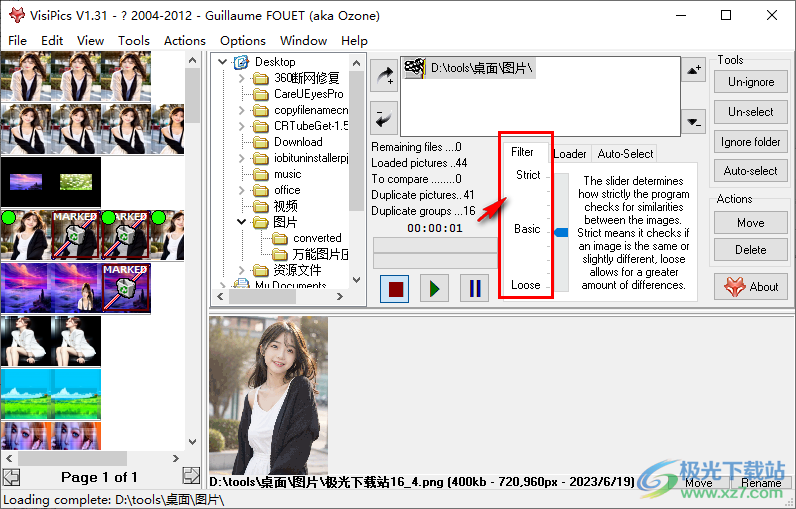Open About dialog with fox icon

click(751, 287)
